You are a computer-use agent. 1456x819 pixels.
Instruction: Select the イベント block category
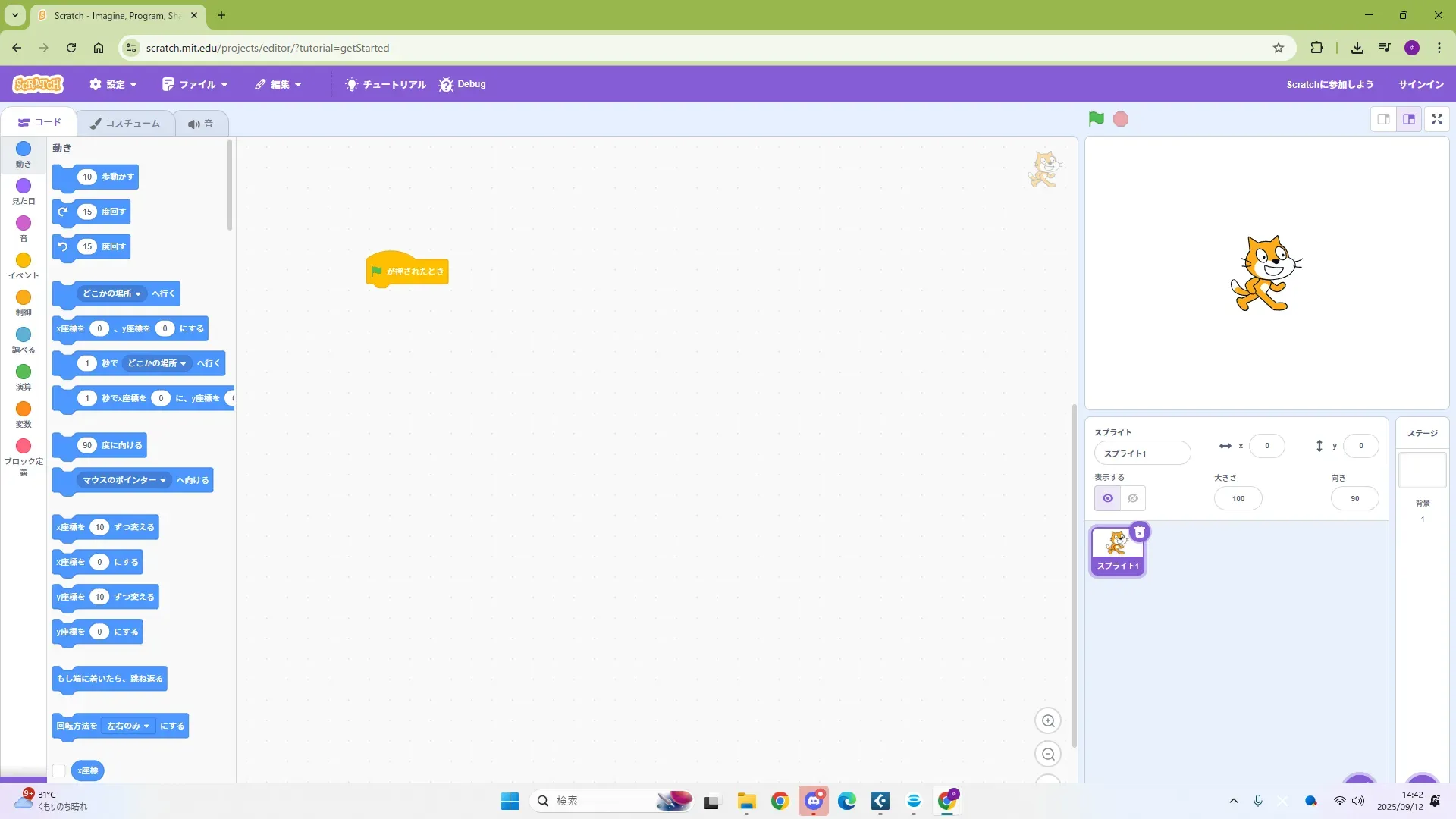[24, 265]
